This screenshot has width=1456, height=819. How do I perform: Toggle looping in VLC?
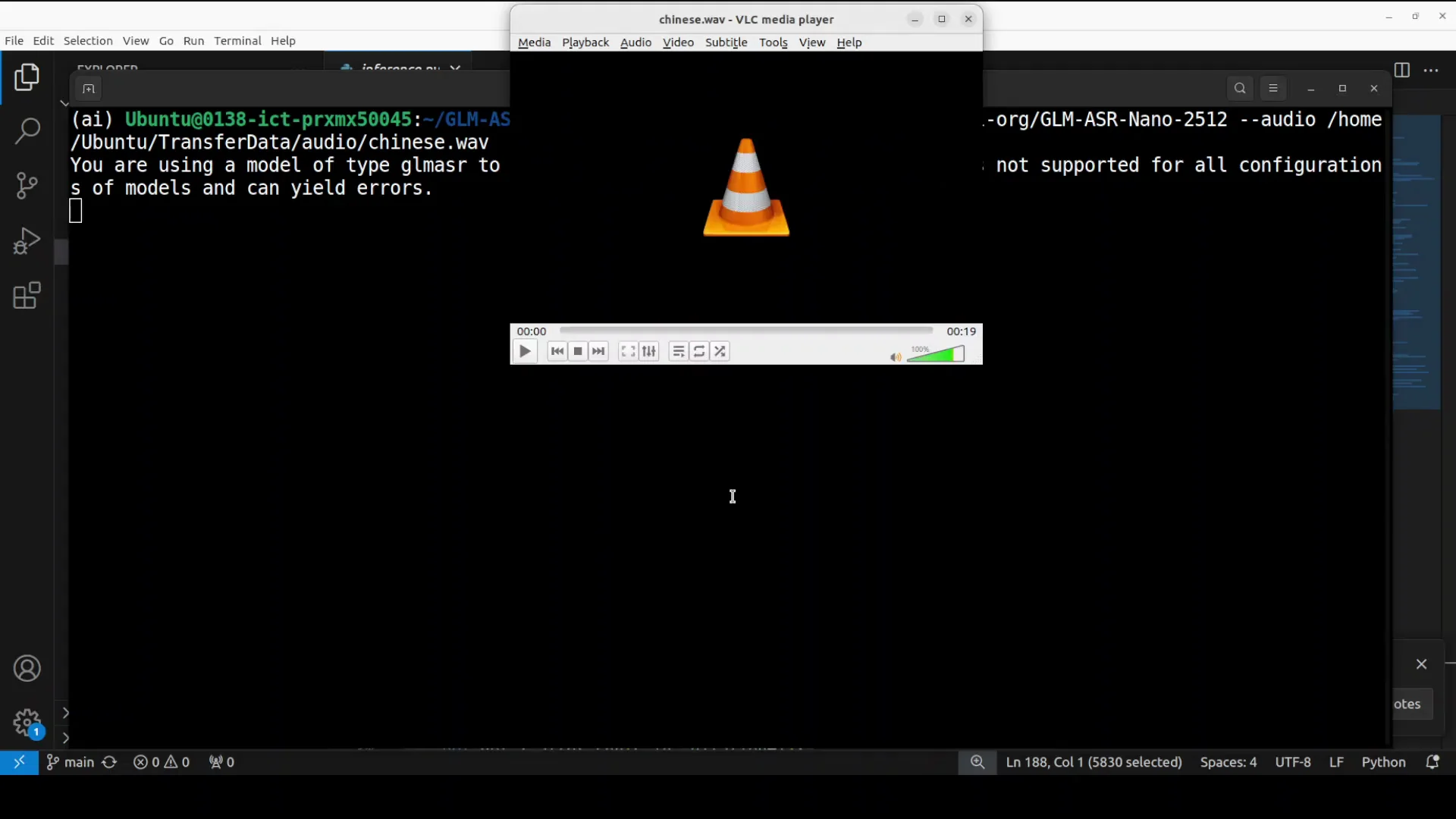tap(698, 351)
